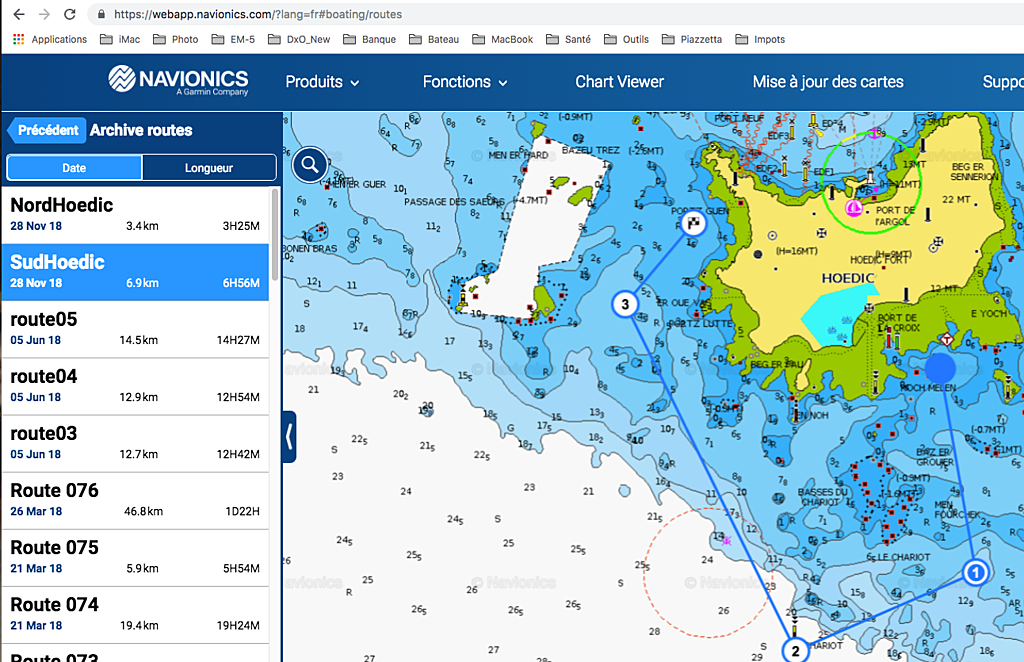Open route04 from the archive
This screenshot has width=1024, height=662.
[135, 386]
